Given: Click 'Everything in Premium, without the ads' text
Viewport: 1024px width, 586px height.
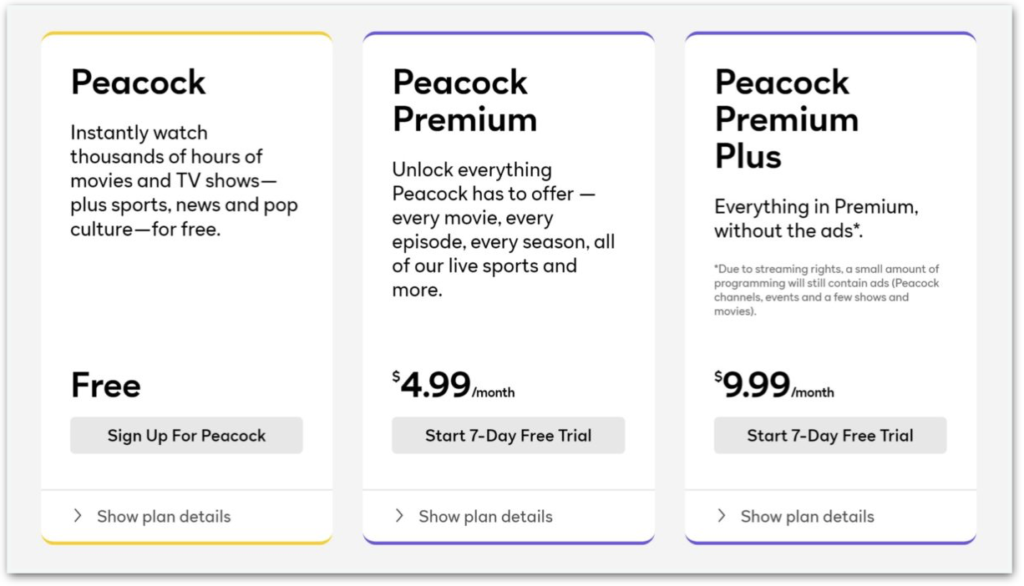Looking at the screenshot, I should 816,218.
